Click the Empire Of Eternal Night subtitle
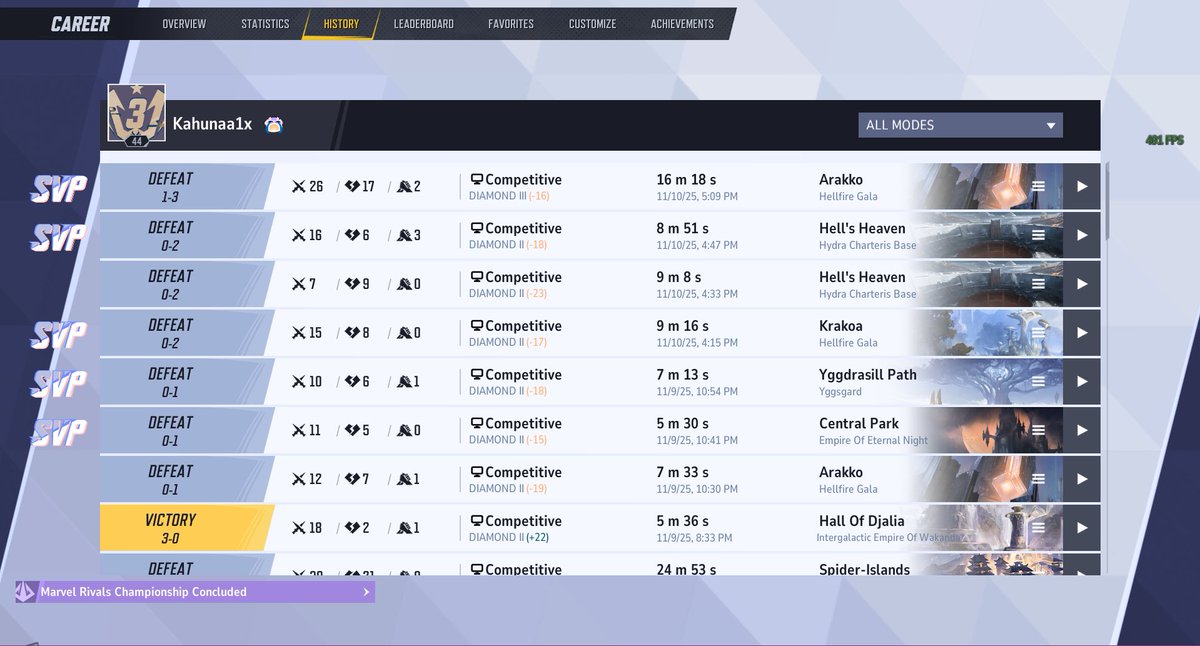The image size is (1200, 646). click(x=873, y=440)
